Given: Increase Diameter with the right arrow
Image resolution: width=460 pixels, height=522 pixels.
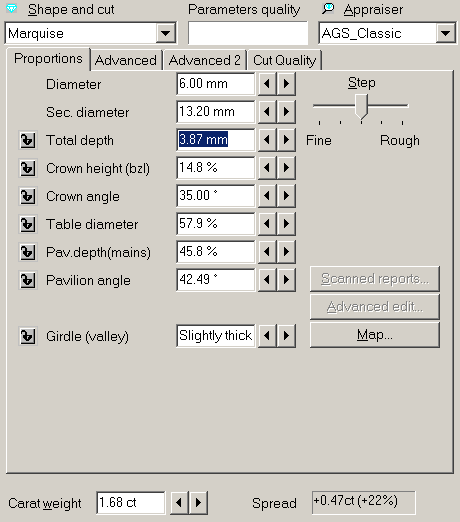Looking at the screenshot, I should pos(286,84).
